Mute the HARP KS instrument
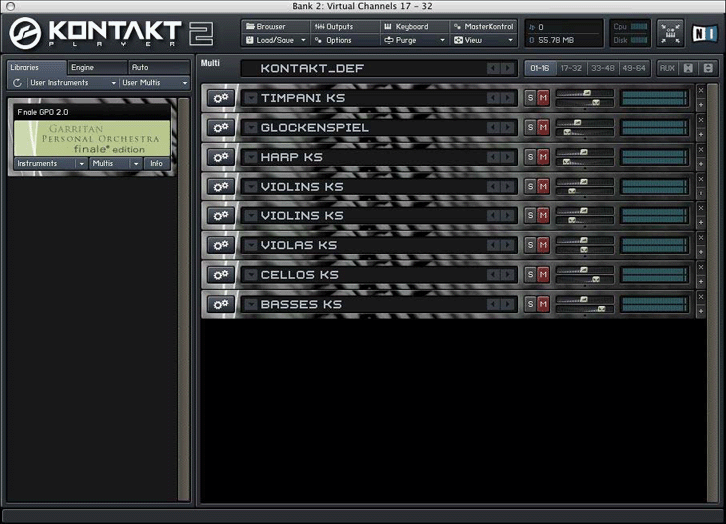 (543, 157)
